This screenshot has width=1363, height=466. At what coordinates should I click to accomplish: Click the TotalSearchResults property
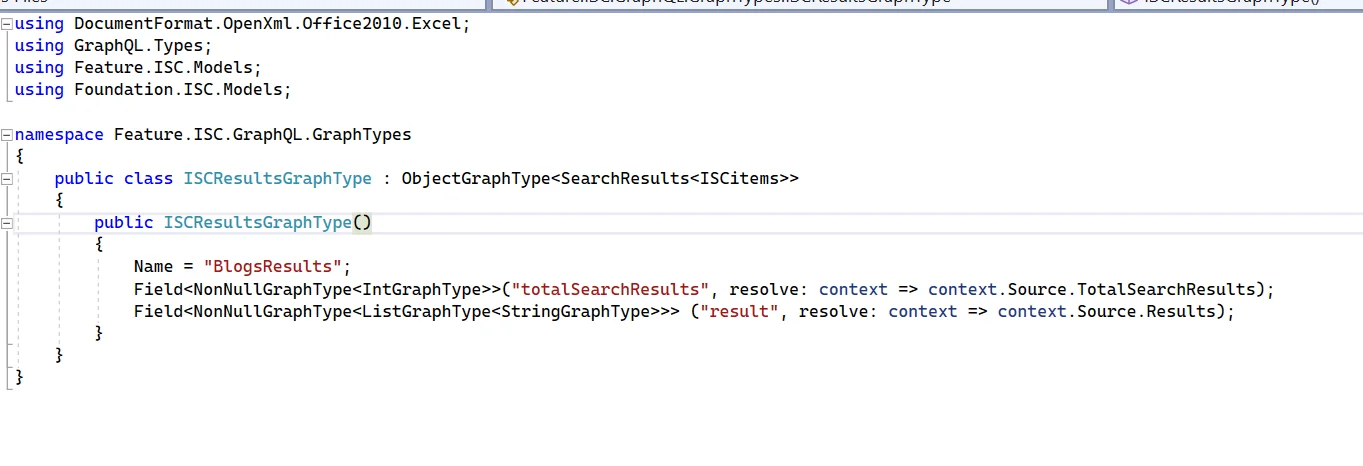click(x=1165, y=289)
